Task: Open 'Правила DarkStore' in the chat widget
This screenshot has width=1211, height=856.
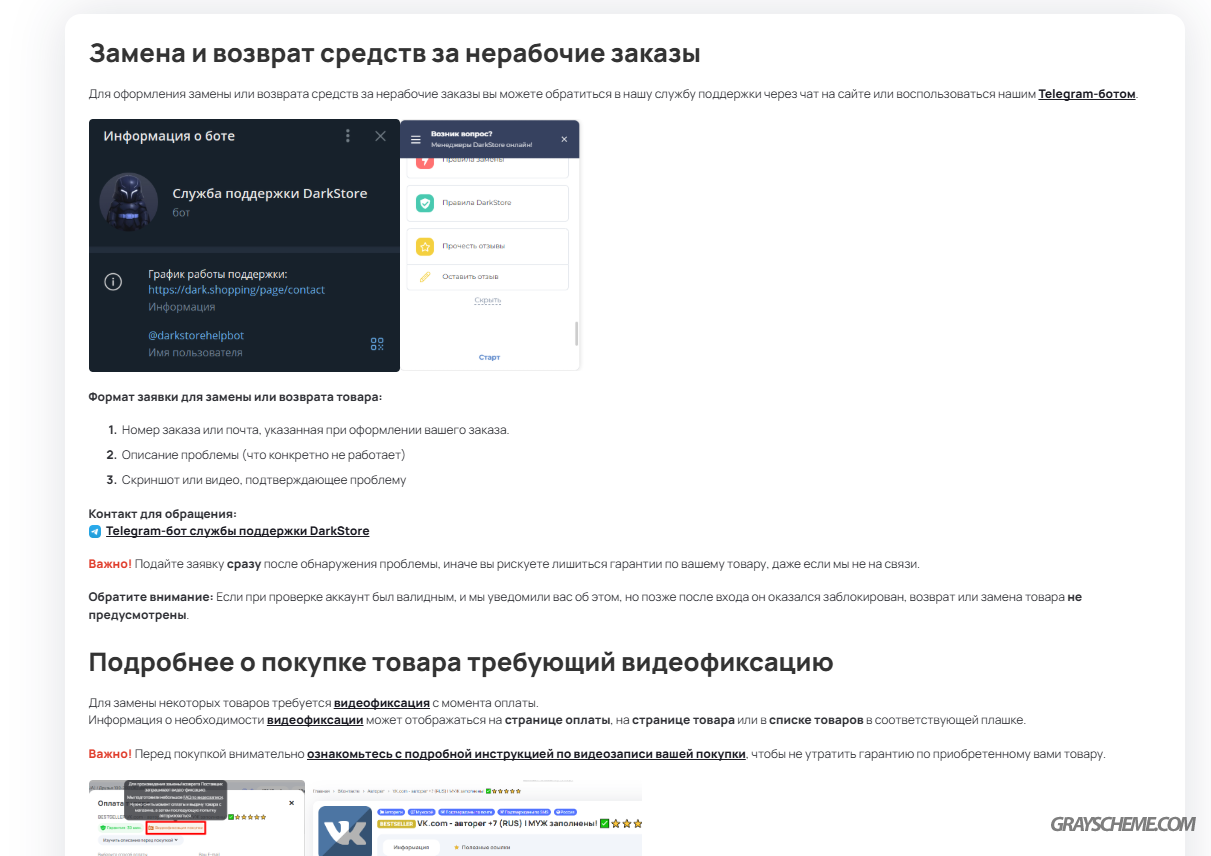Action: click(487, 203)
